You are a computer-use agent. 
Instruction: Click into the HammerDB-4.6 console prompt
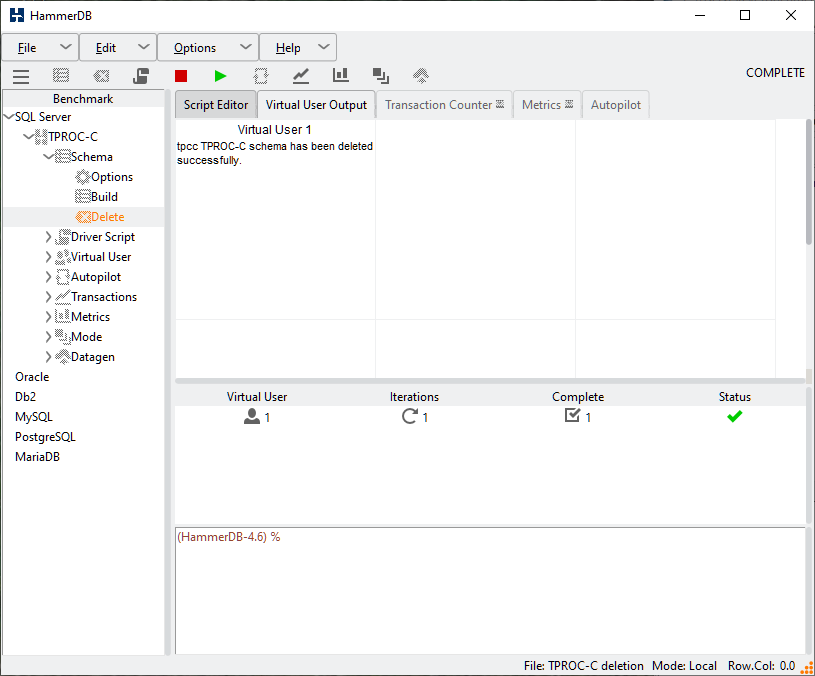tap(491, 590)
